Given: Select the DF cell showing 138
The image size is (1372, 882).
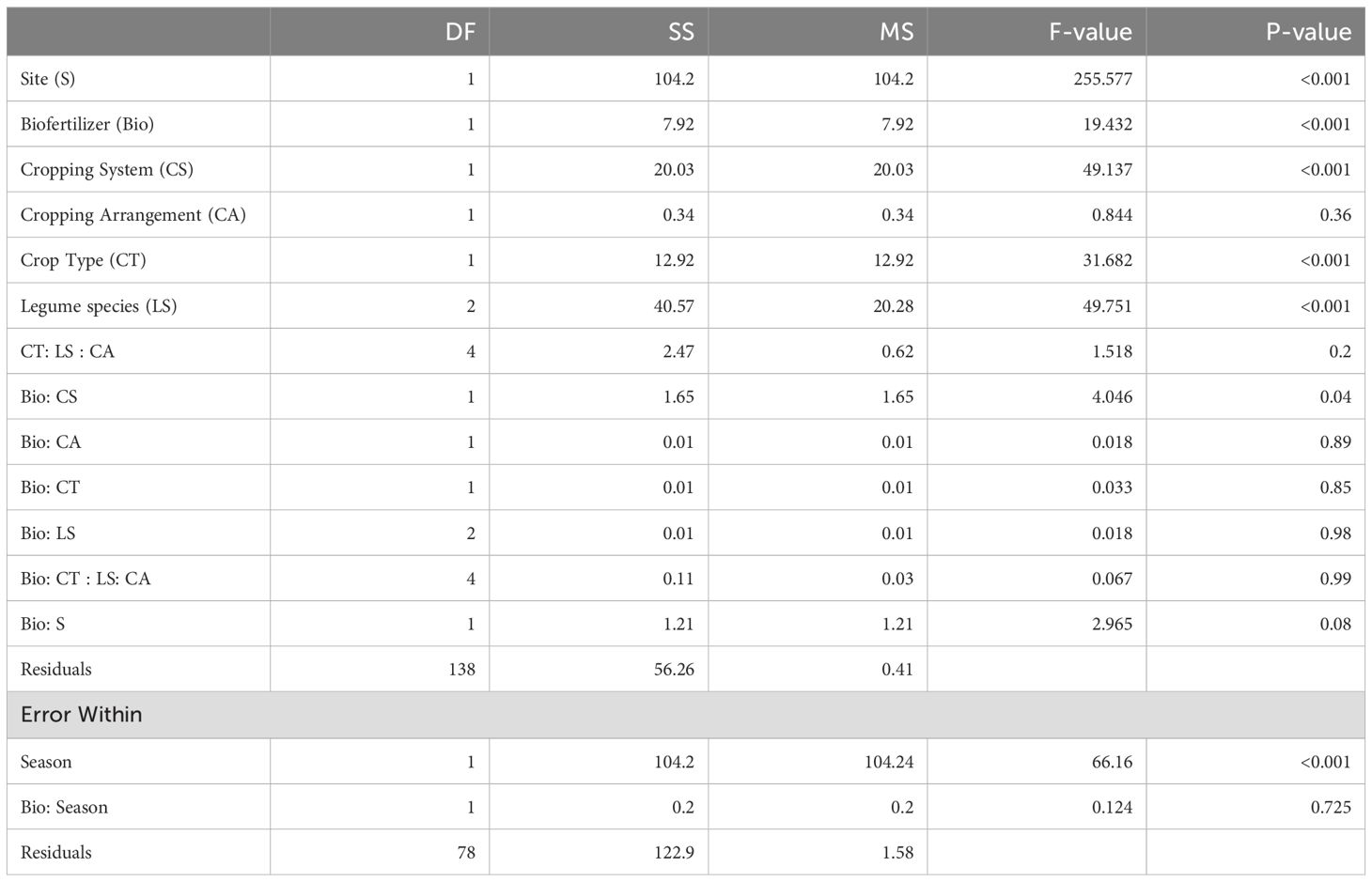Looking at the screenshot, I should coord(461,670).
